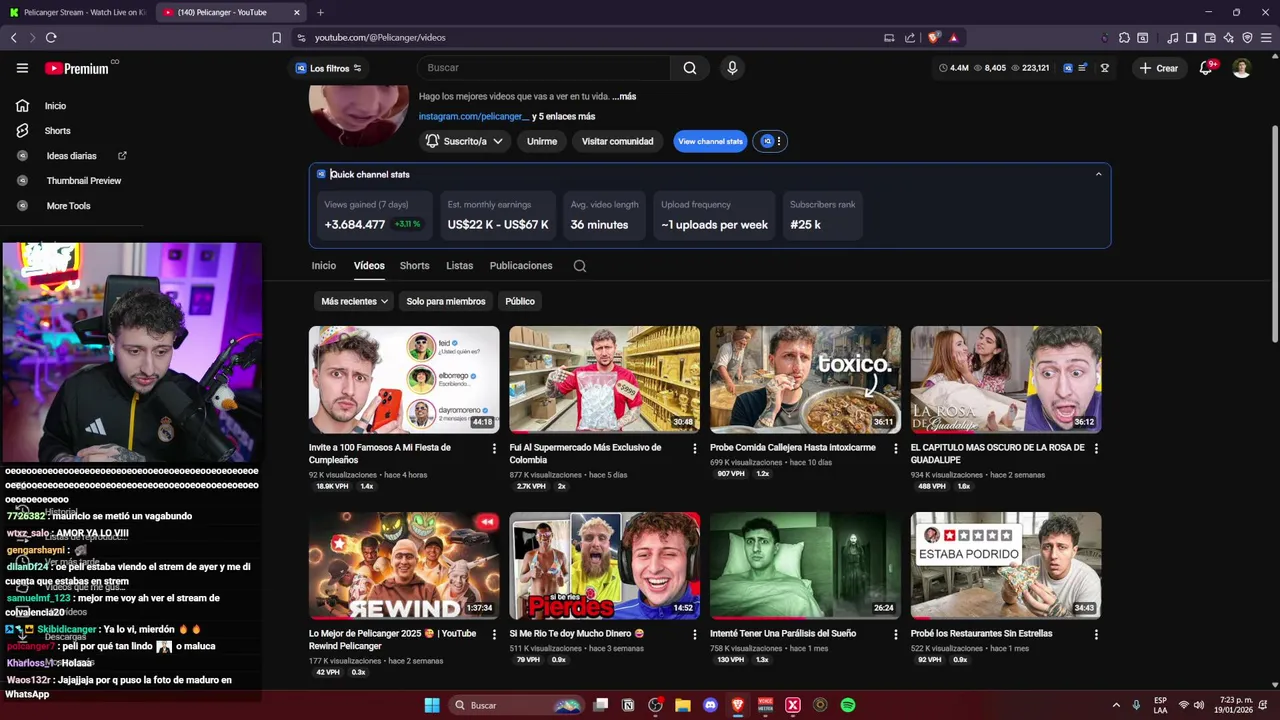Click the Brave Shields lion icon
Viewport: 1280px width, 720px height.
point(934,38)
